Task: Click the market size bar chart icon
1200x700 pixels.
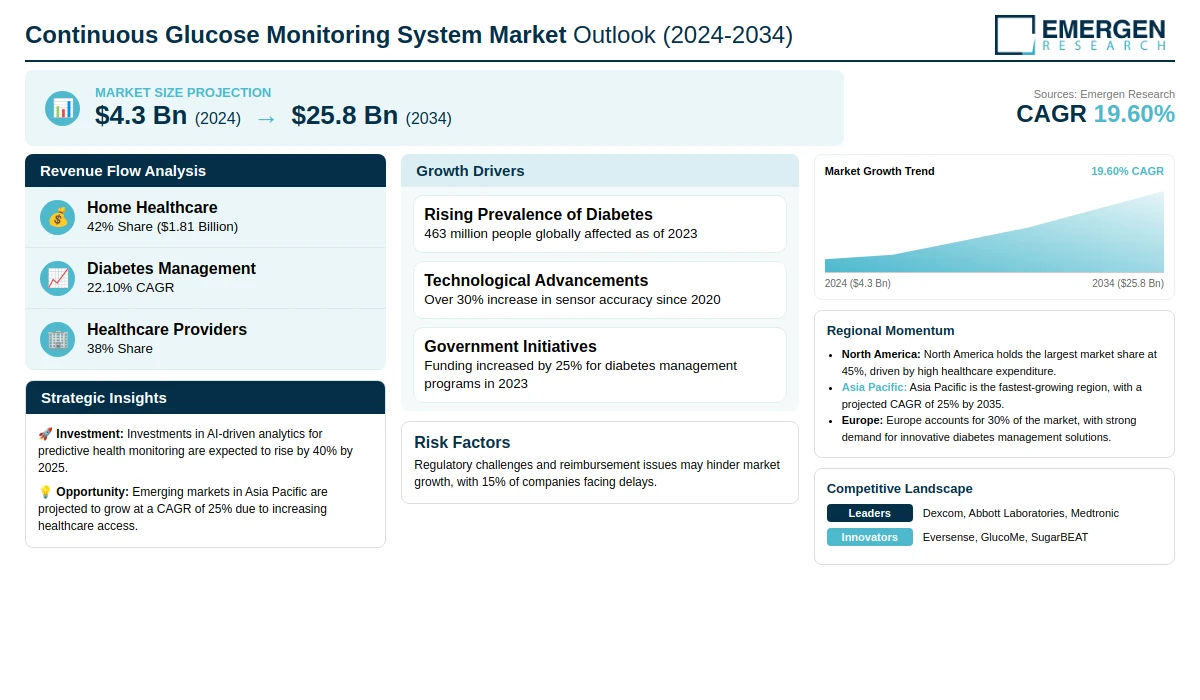Action: click(x=62, y=108)
